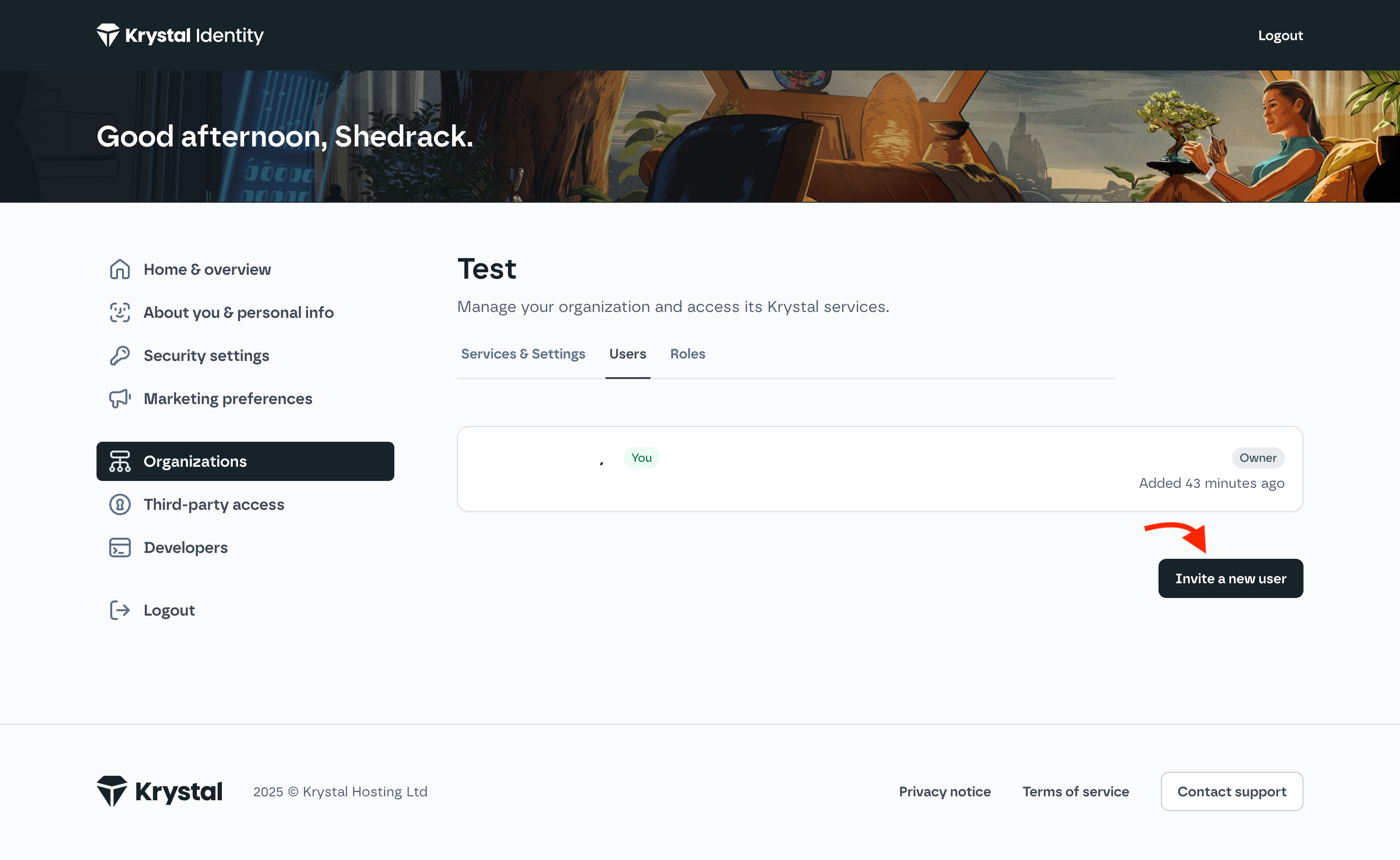This screenshot has height=860, width=1400.
Task: Click the Organizations hierarchy icon
Action: (x=120, y=461)
